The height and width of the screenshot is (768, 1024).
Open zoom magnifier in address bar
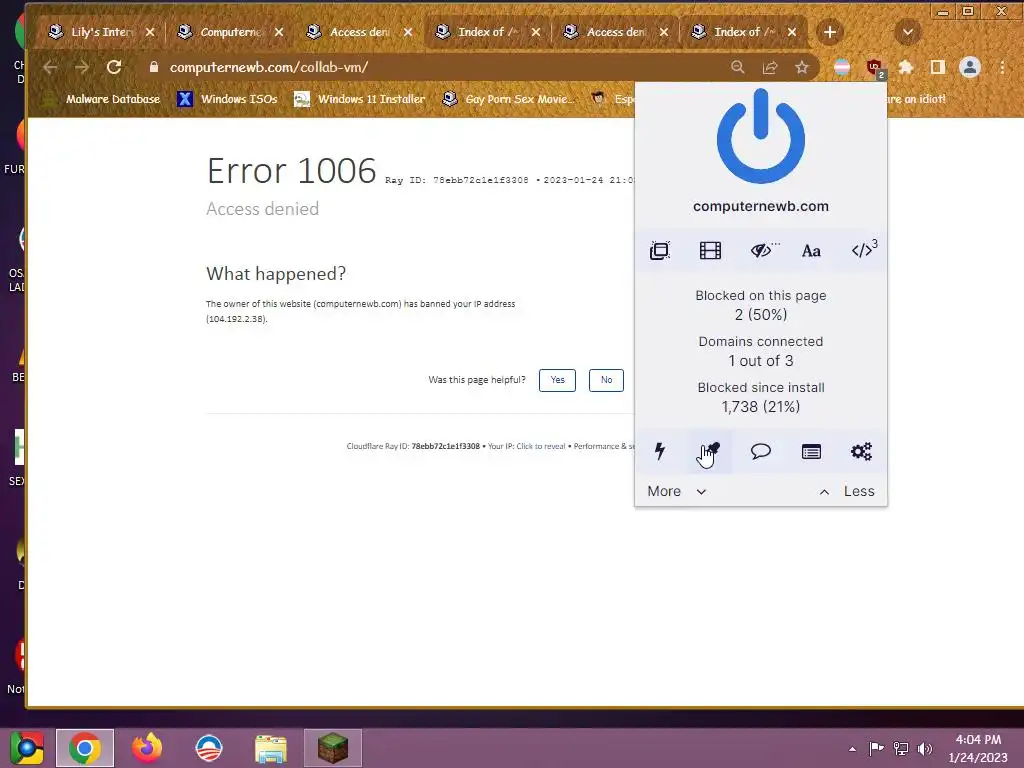pyautogui.click(x=737, y=67)
